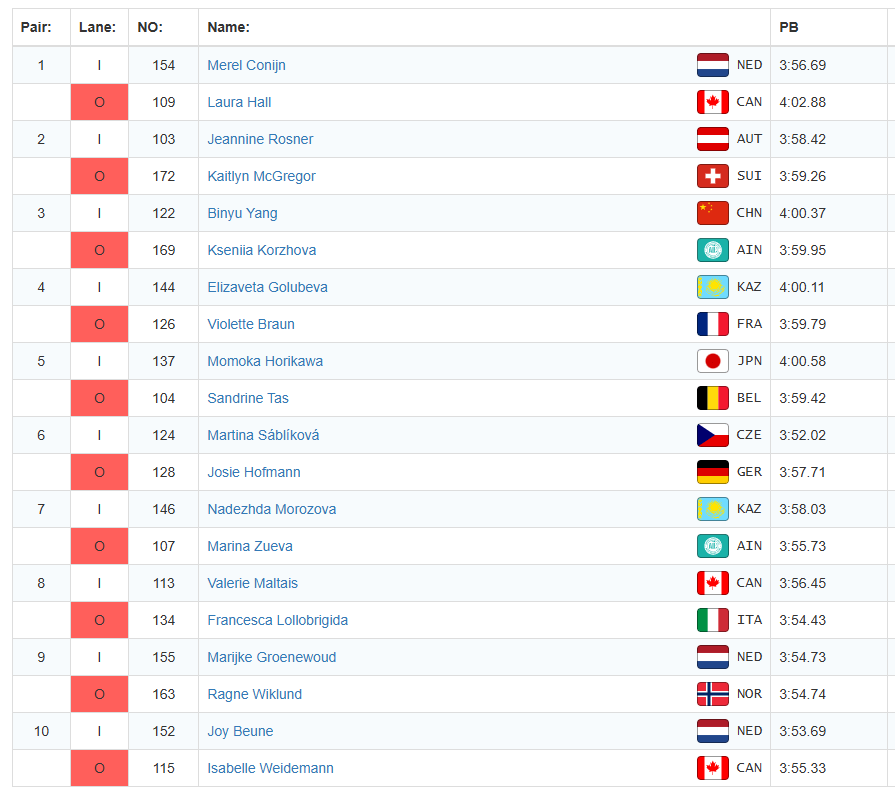
Task: Select the Marijke Groenewoud name link
Action: tap(271, 657)
